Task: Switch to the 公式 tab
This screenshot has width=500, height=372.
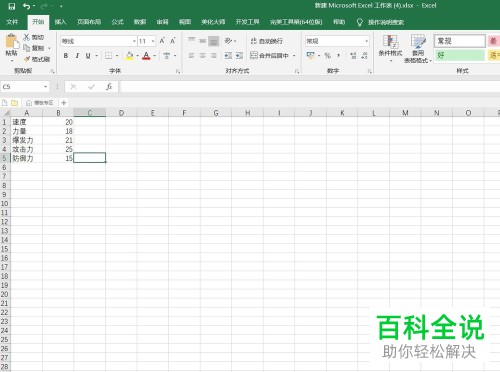Action: 117,22
